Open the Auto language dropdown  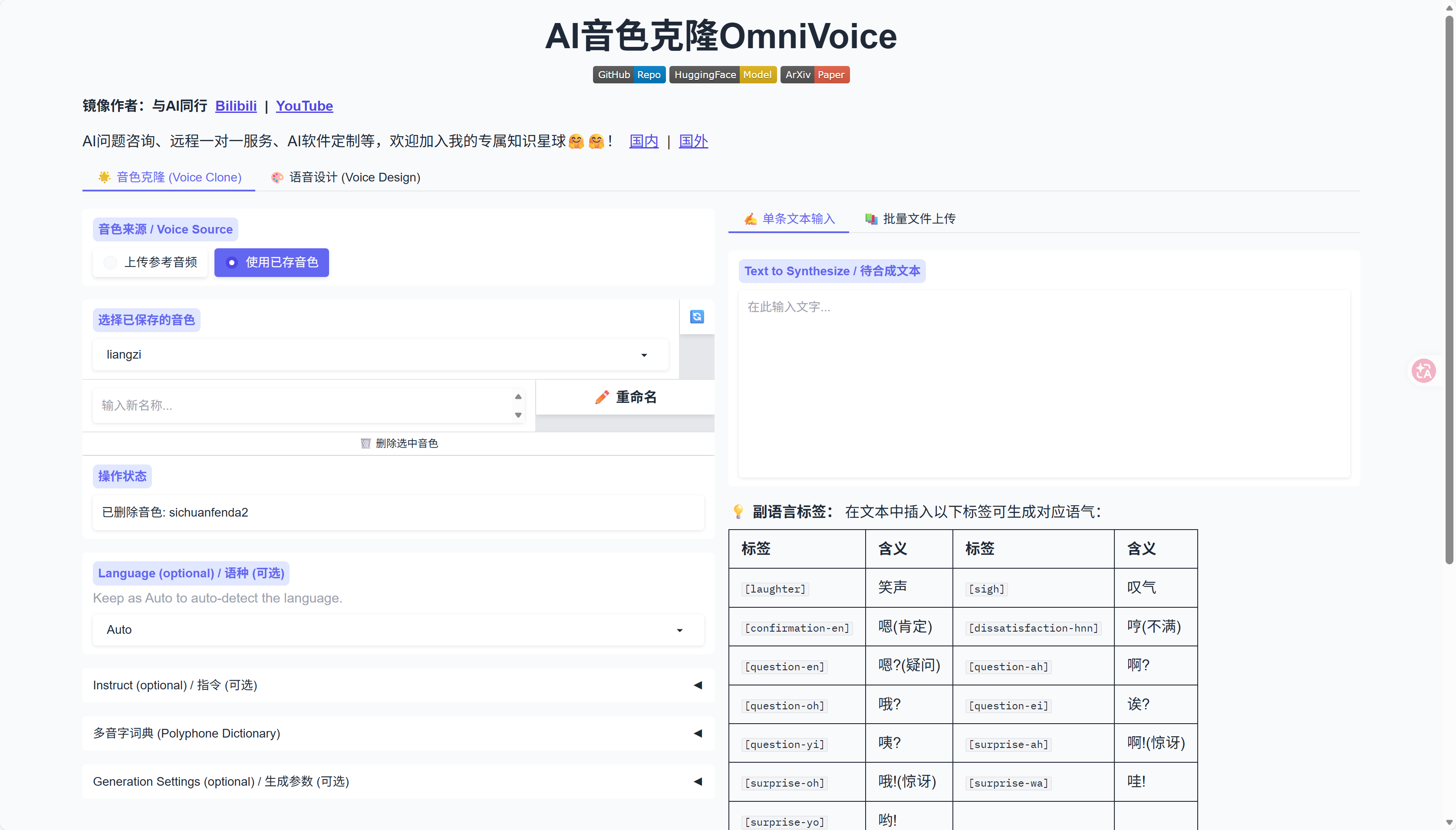[398, 630]
